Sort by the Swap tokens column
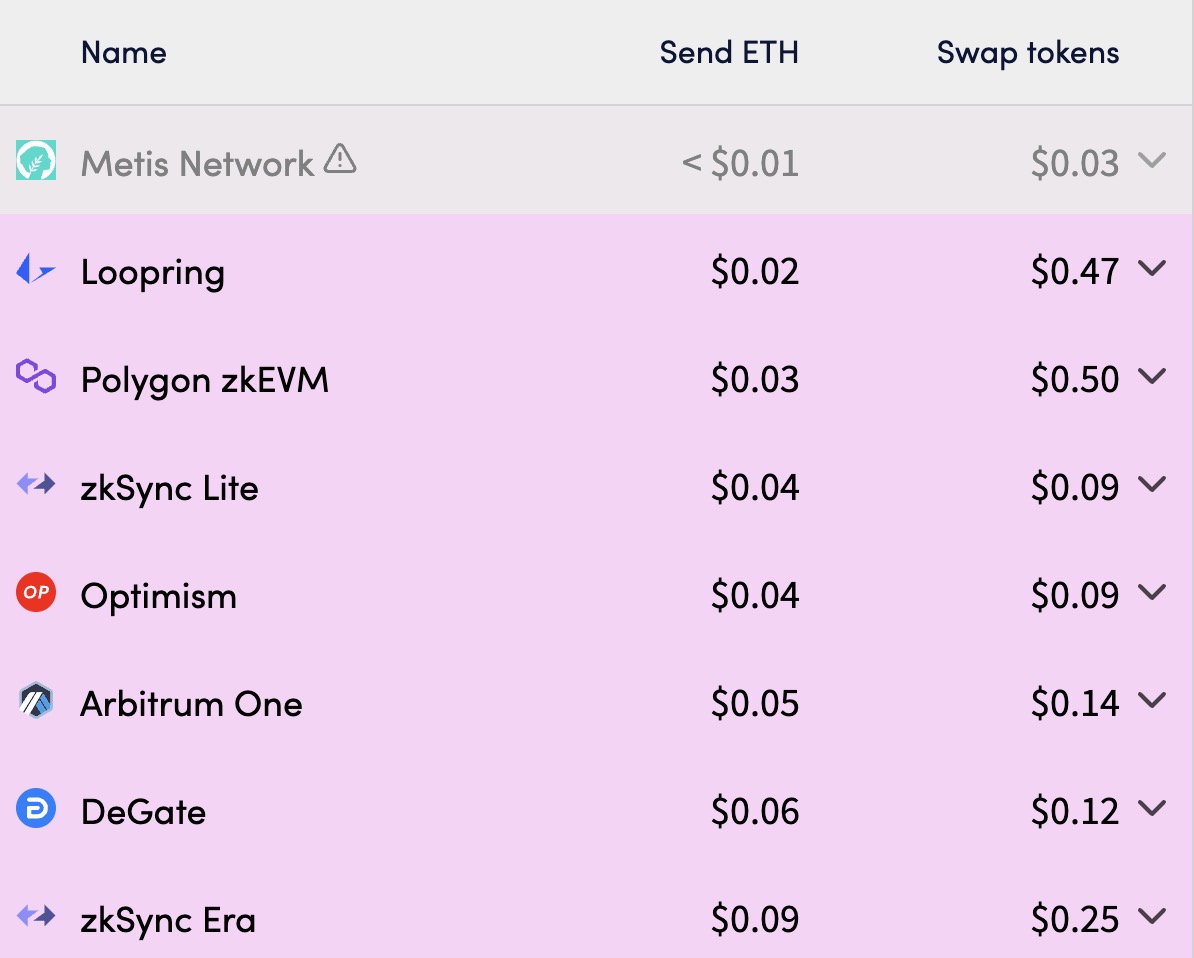 point(1028,52)
